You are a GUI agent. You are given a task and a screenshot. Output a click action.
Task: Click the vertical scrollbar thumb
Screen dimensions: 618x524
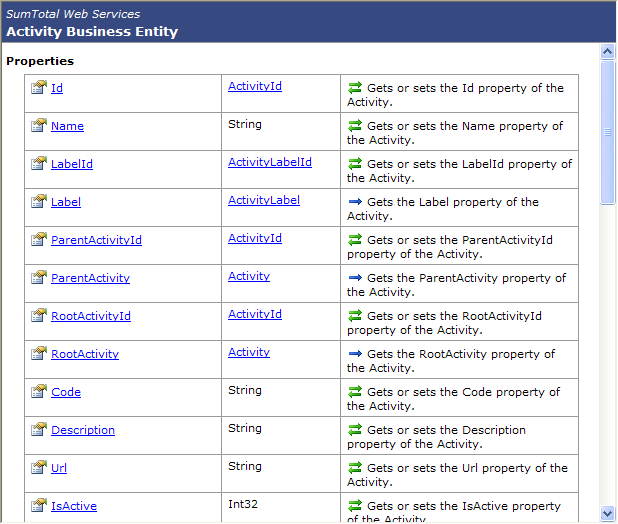[608, 132]
